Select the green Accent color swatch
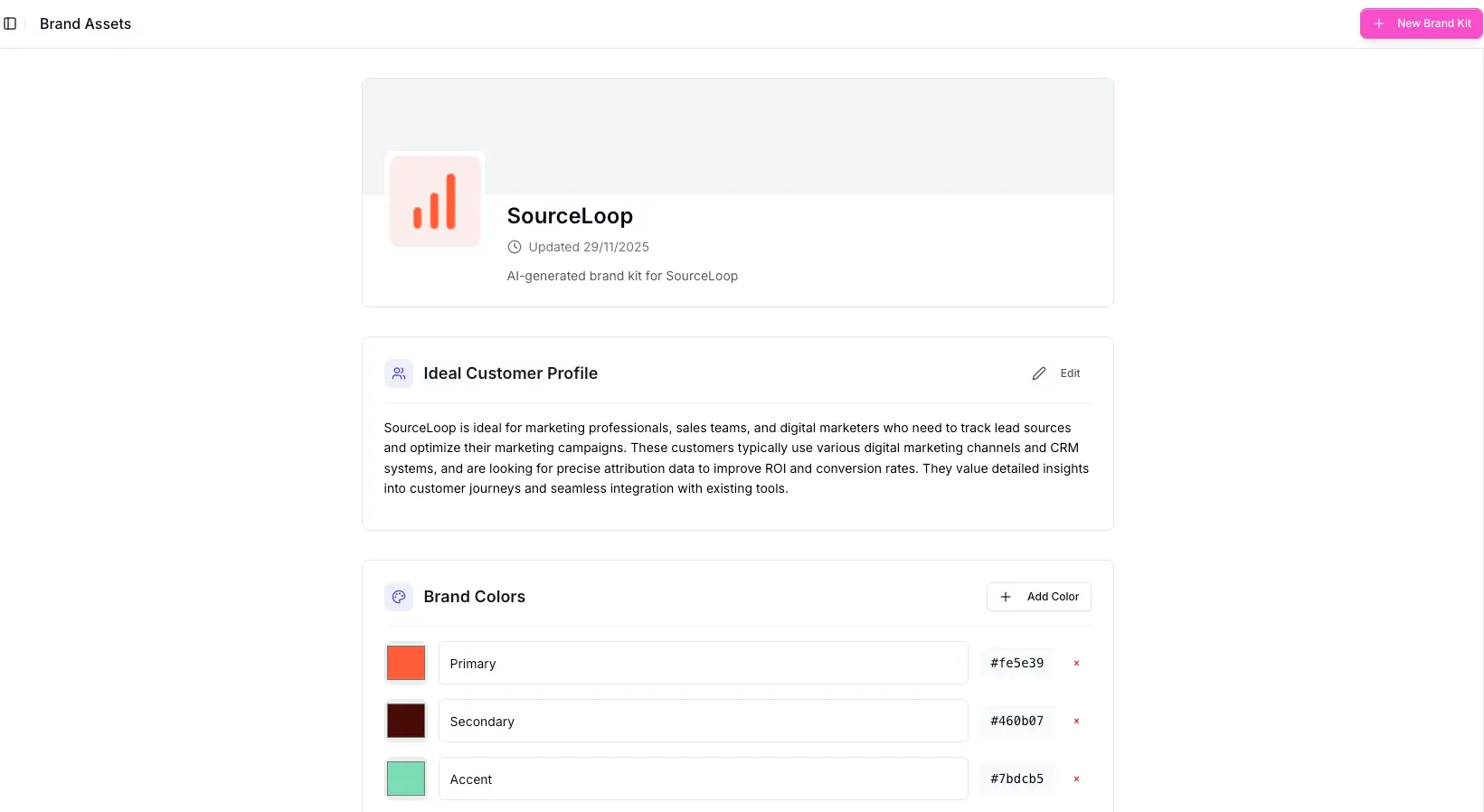 coord(405,779)
